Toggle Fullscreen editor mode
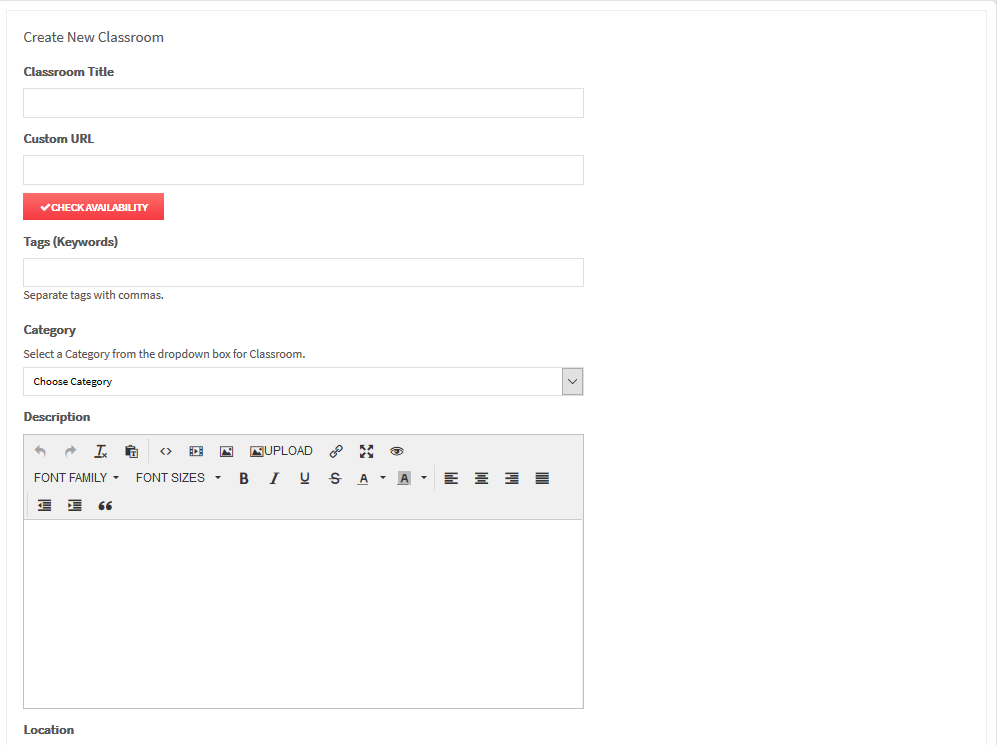The height and width of the screenshot is (745, 997). coord(366,451)
